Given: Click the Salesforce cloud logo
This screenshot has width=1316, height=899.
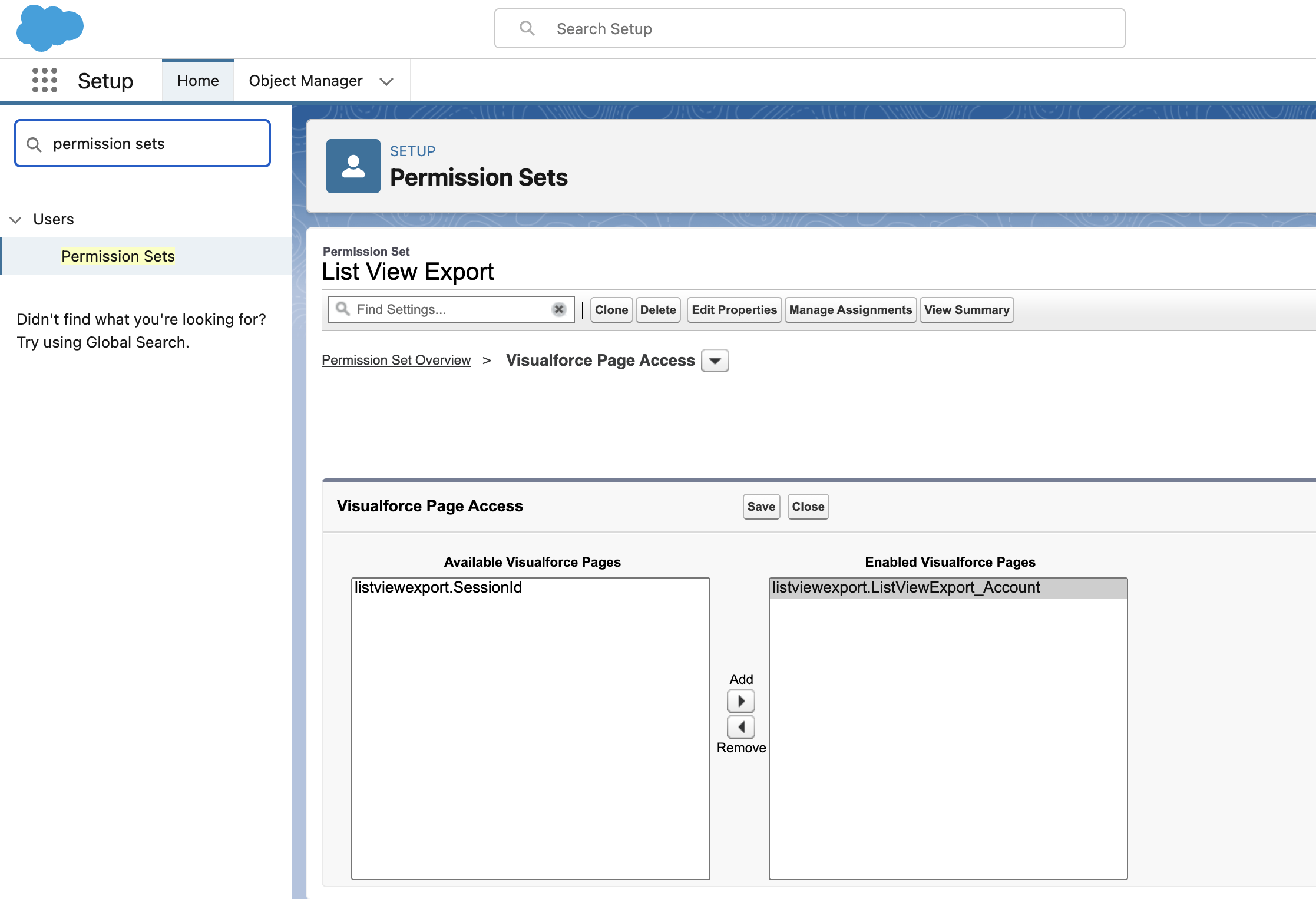Looking at the screenshot, I should 50,28.
